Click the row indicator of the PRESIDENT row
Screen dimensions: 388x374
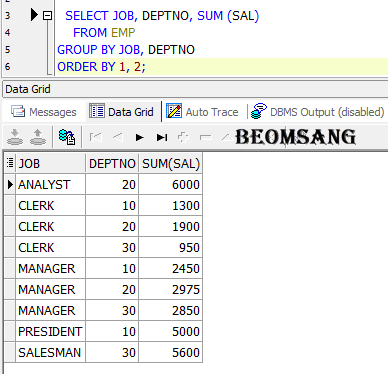click(10, 331)
